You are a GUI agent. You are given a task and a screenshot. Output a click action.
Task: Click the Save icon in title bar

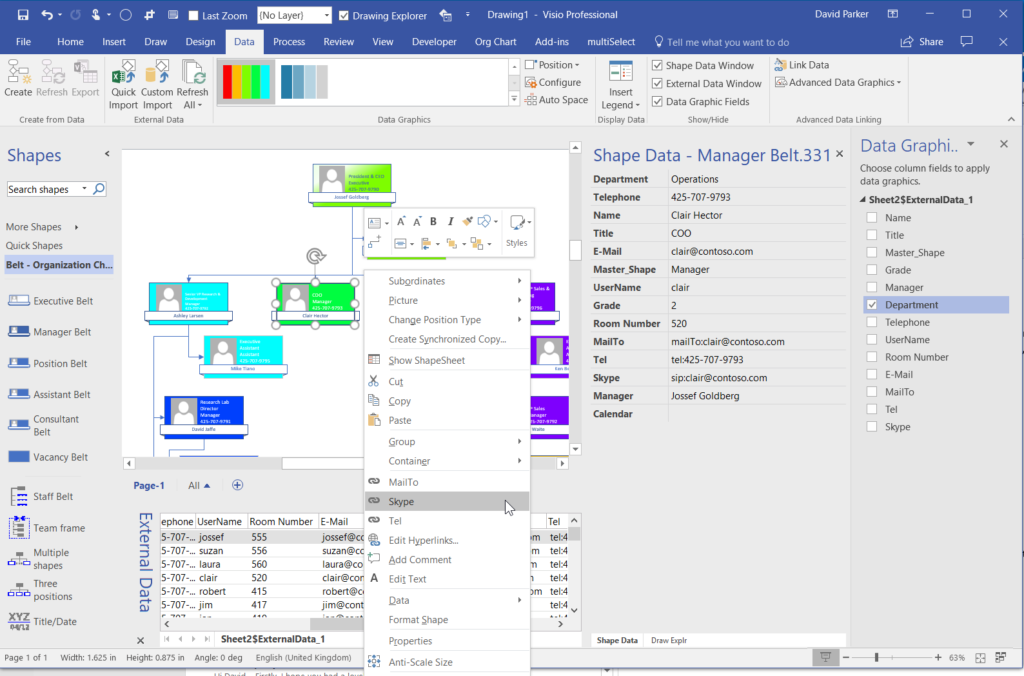23,14
